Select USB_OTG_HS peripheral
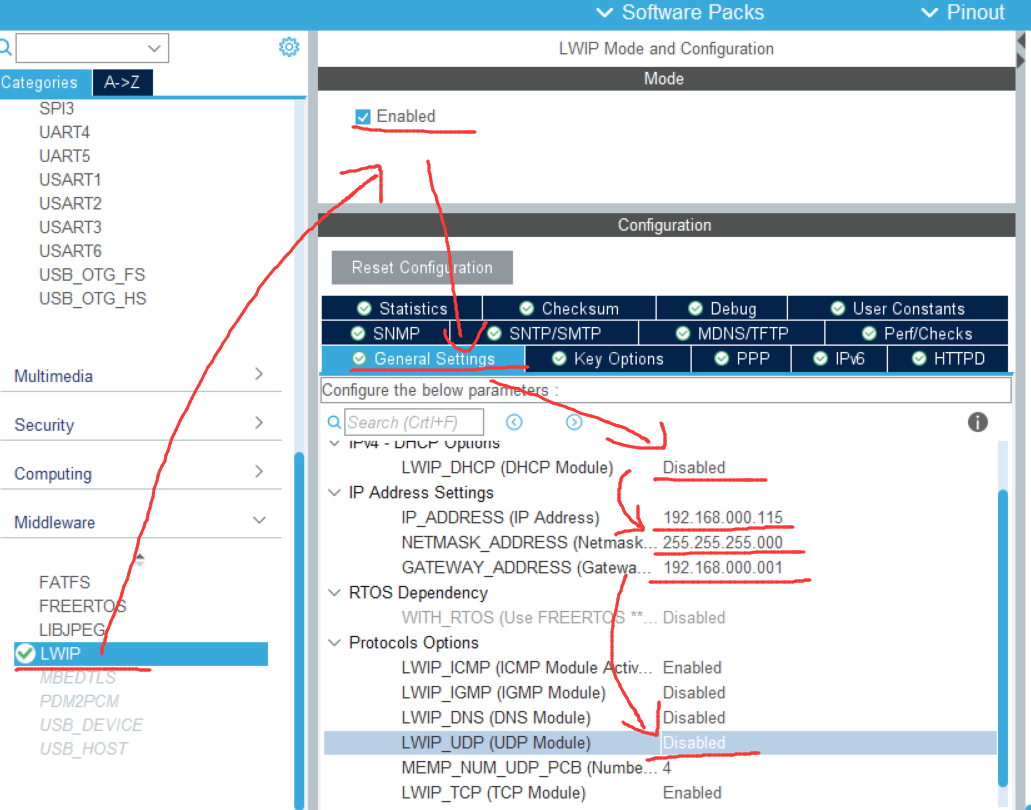The image size is (1031, 810). tap(93, 298)
